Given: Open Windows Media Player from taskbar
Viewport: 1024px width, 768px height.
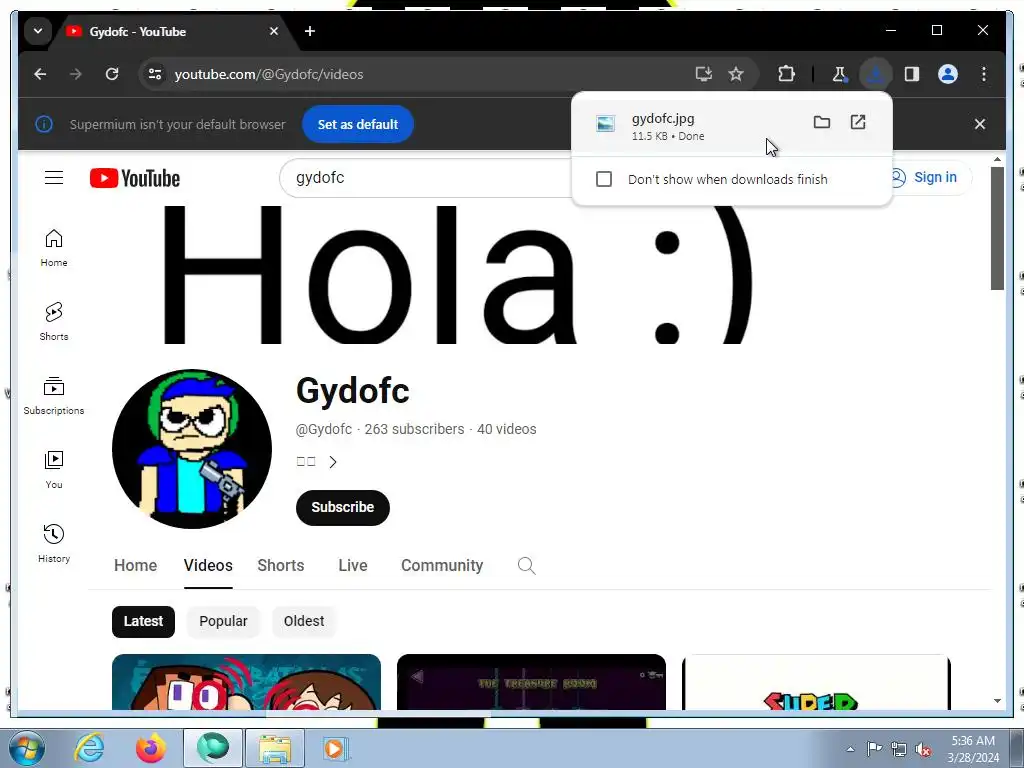Looking at the screenshot, I should tap(336, 748).
